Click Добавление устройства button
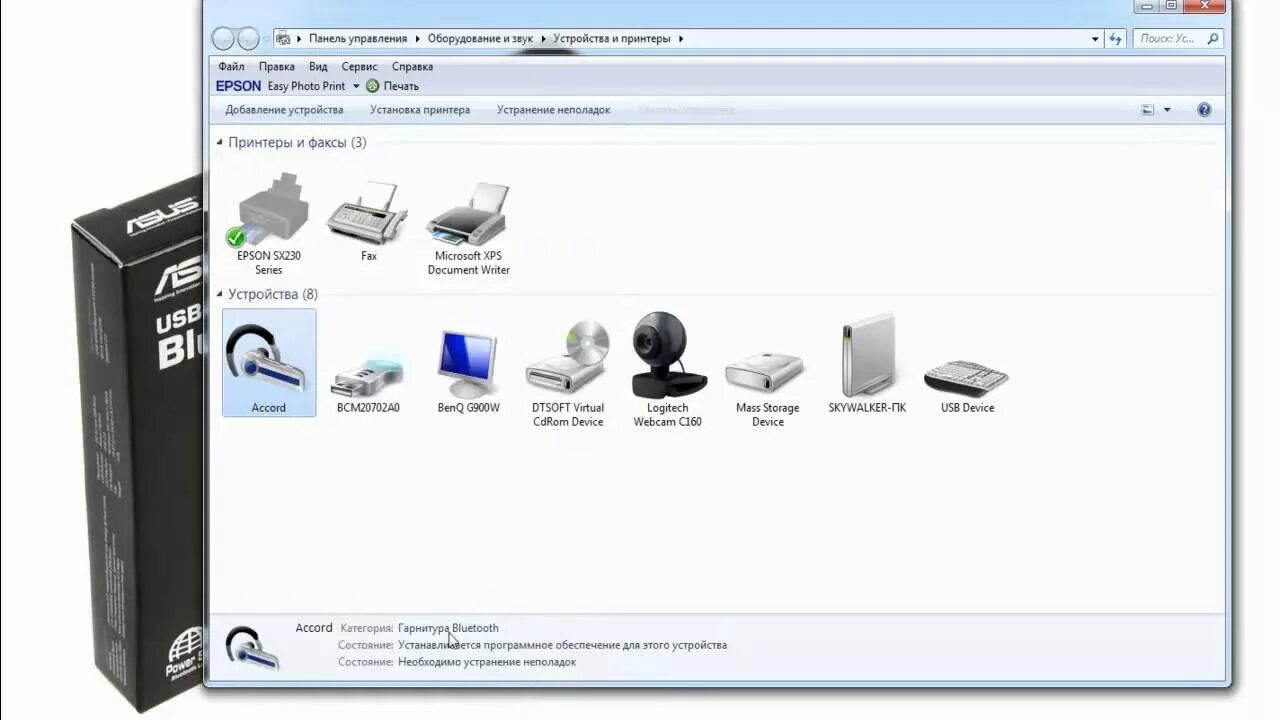The height and width of the screenshot is (720, 1280). tap(284, 110)
